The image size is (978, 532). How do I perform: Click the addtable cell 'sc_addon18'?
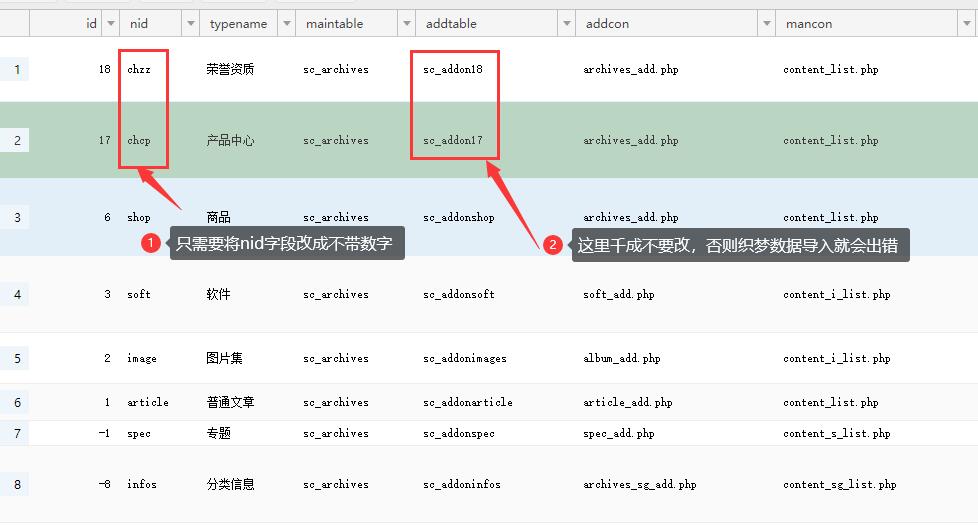click(453, 69)
